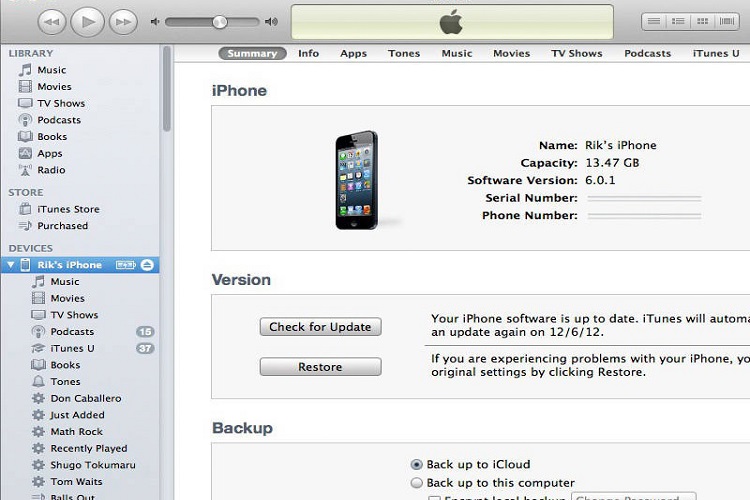The image size is (750, 500).
Task: Click the iTunes Store bag icon
Action: [25, 209]
